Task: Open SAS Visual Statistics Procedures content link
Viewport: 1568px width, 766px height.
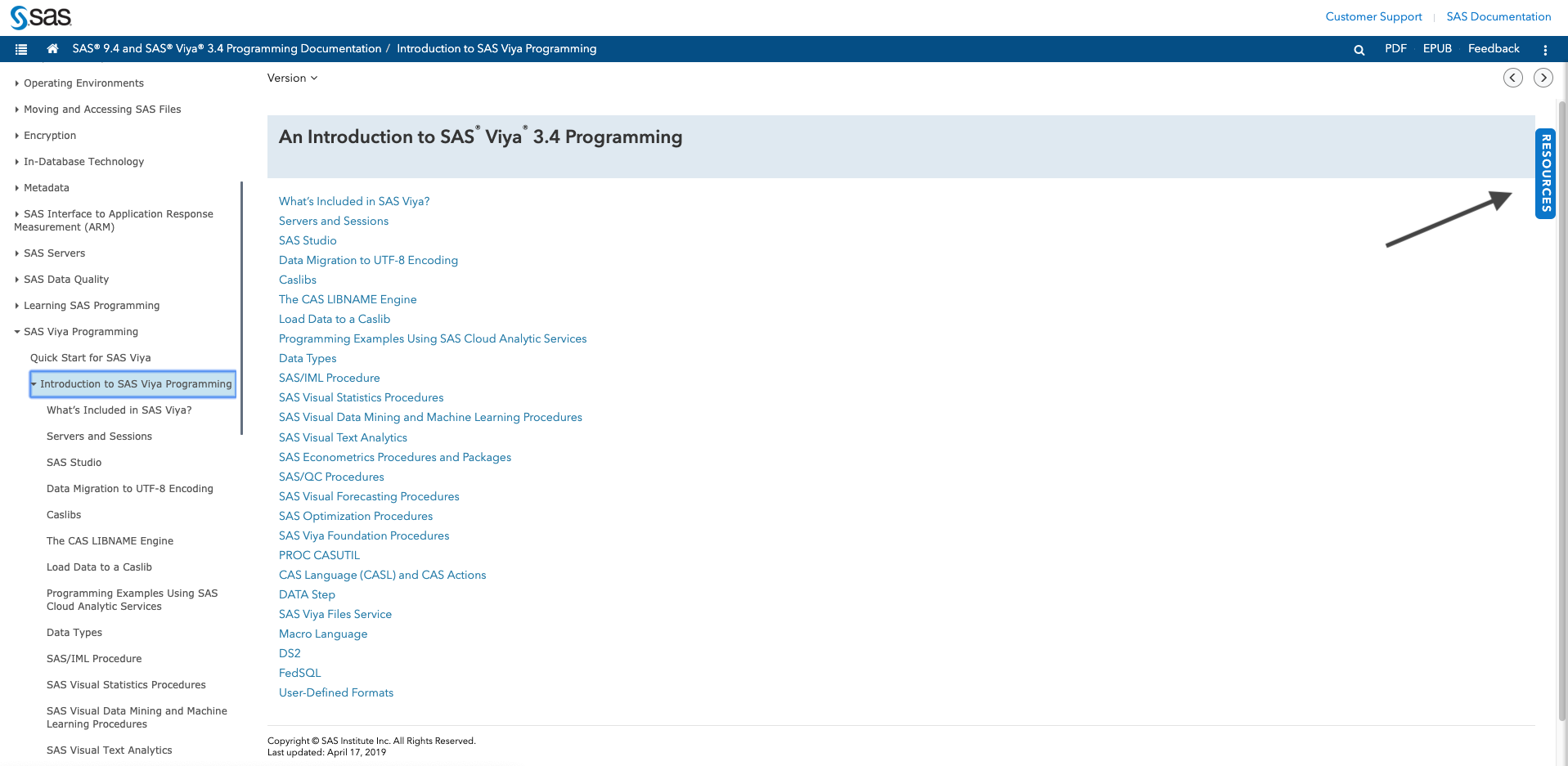Action: (x=362, y=397)
